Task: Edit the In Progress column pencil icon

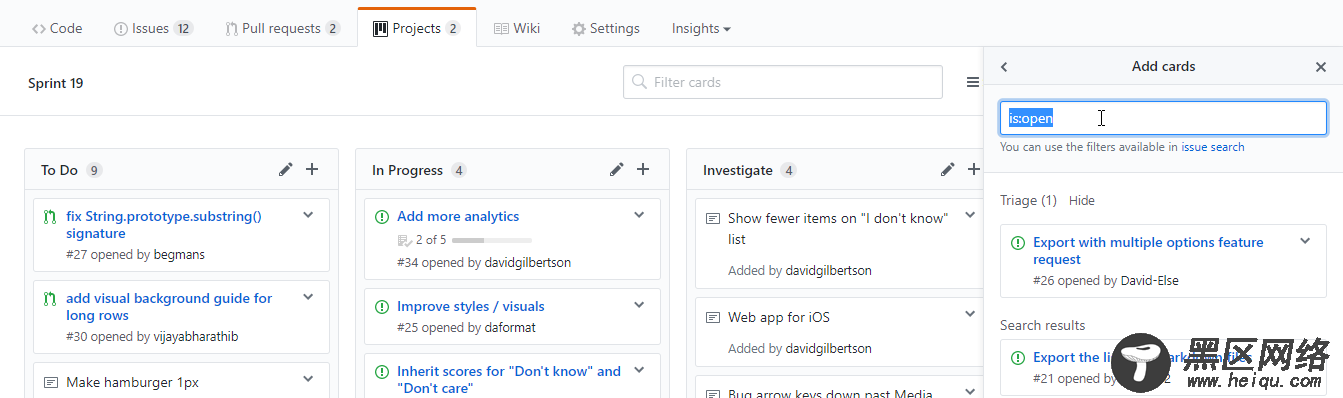Action: click(617, 170)
